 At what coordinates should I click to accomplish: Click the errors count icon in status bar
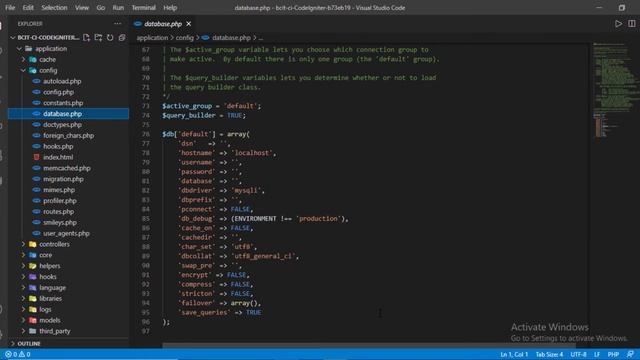tap(11, 354)
